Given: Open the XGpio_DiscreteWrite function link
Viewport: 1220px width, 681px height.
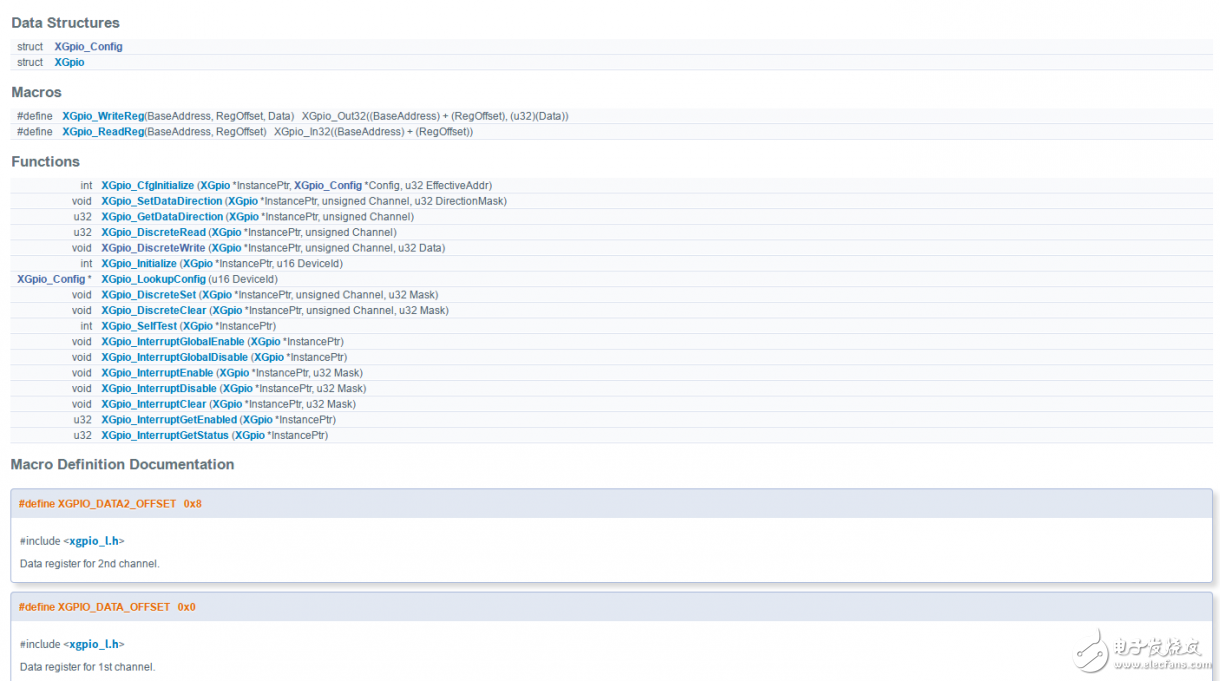Looking at the screenshot, I should click(x=153, y=248).
